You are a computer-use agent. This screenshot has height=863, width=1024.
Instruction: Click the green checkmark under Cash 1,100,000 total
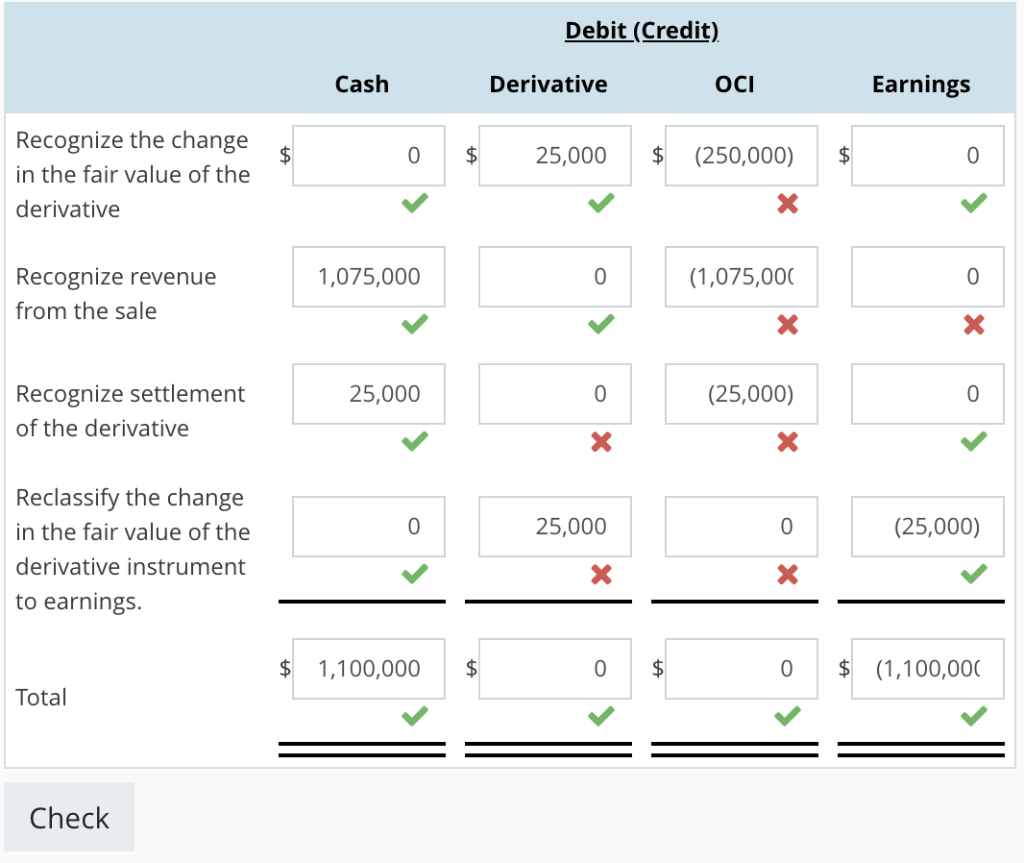tap(414, 715)
